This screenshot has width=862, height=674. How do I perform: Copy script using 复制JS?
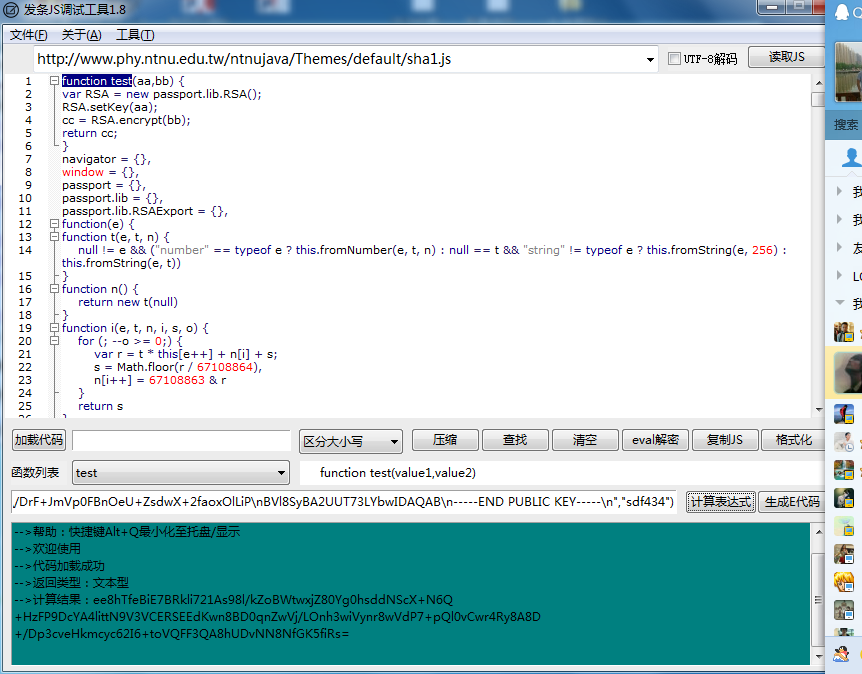pyautogui.click(x=724, y=440)
